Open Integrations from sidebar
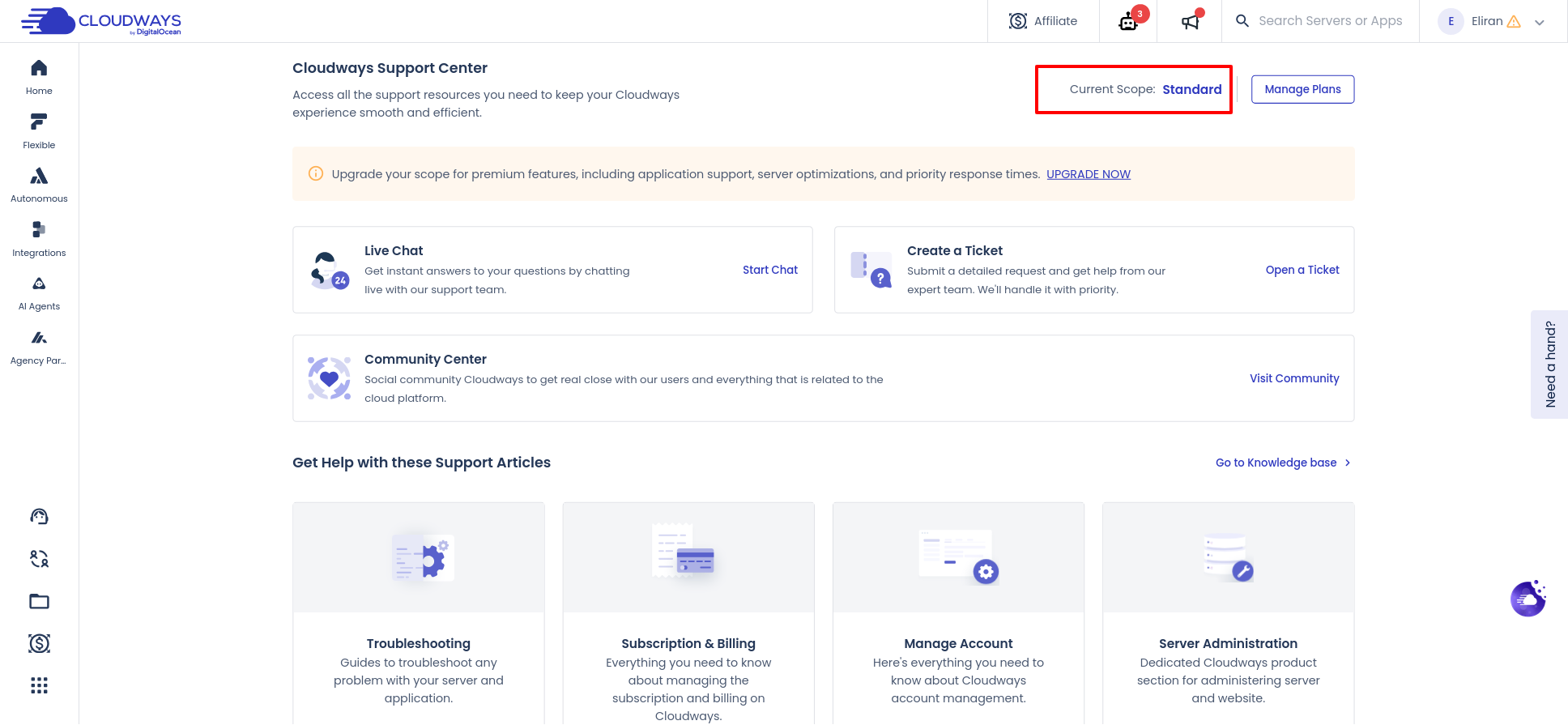 pos(39,240)
